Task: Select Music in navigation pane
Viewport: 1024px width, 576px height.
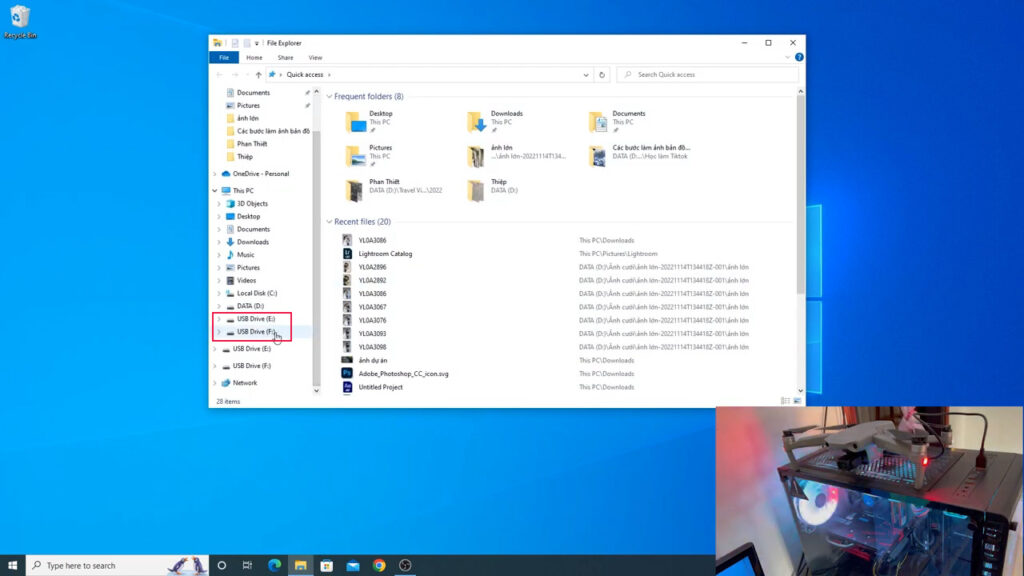Action: [246, 255]
